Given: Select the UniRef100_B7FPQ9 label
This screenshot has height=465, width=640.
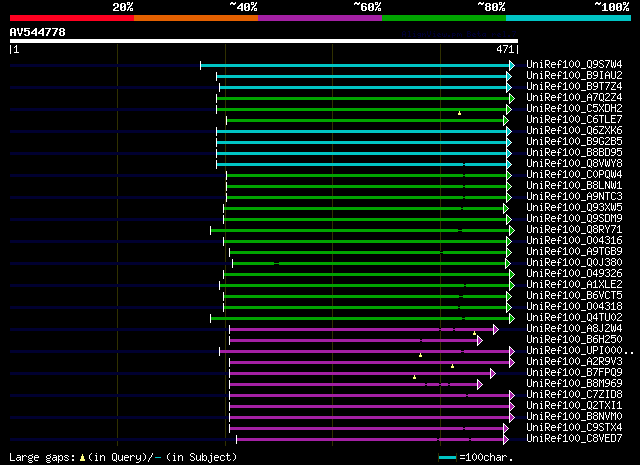Looking at the screenshot, I should (574, 373).
